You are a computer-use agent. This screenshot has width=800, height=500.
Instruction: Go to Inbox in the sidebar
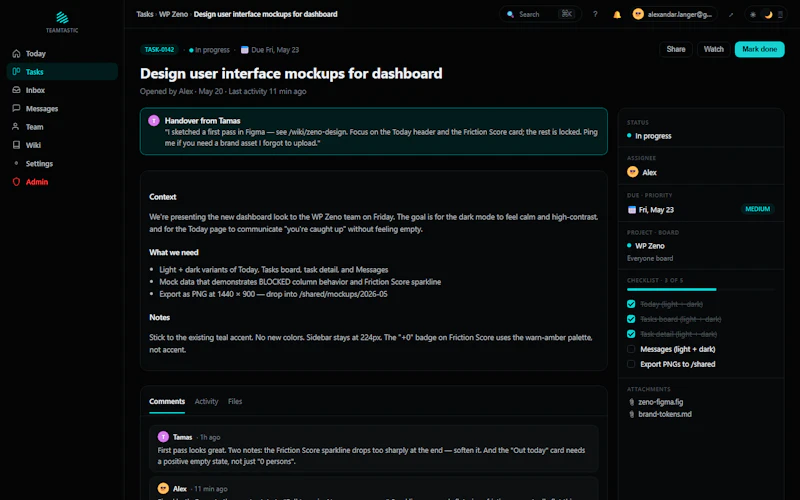point(62,90)
